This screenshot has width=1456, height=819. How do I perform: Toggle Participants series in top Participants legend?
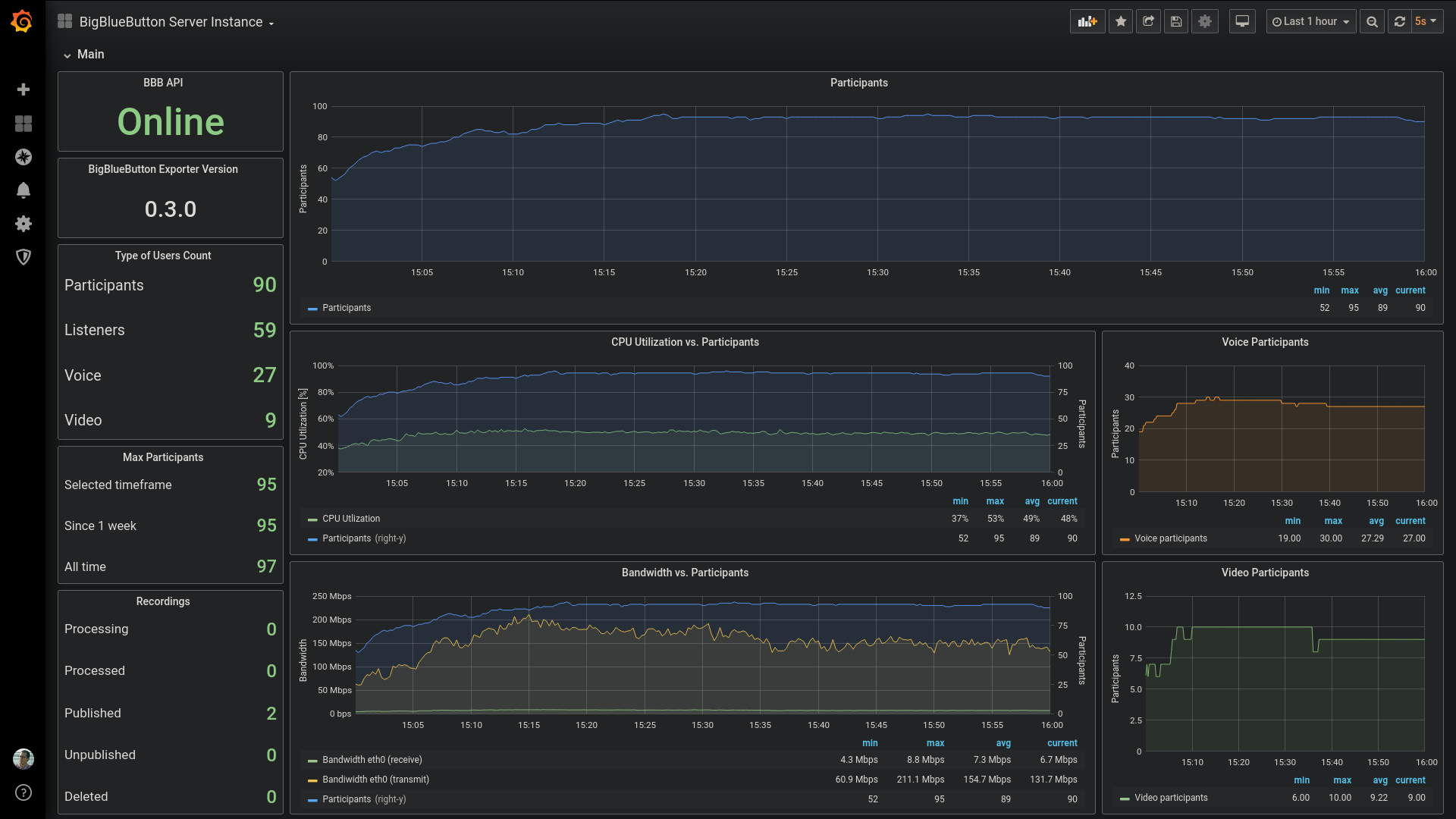(347, 308)
